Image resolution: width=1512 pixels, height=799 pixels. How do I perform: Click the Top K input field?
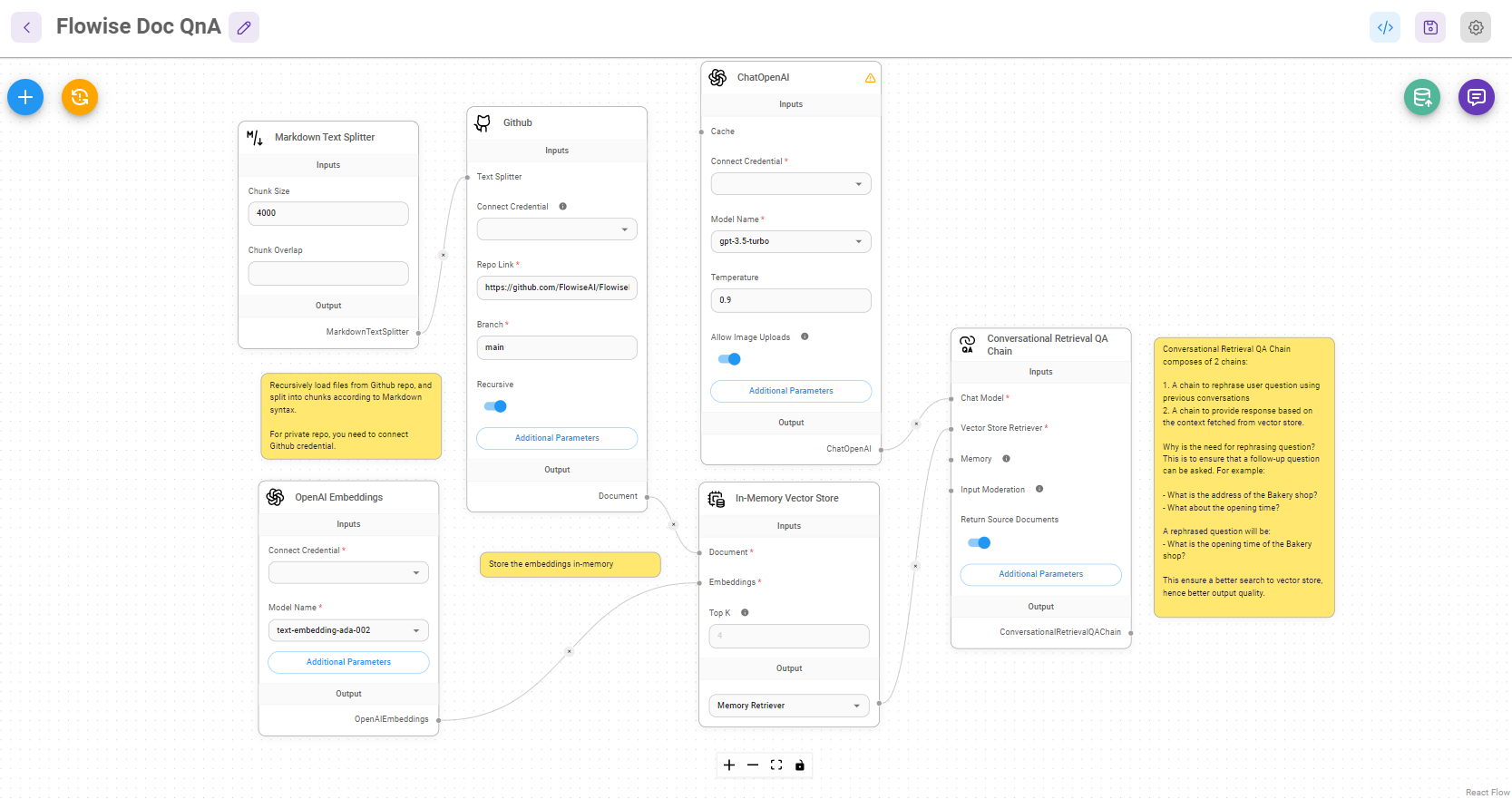(x=789, y=636)
